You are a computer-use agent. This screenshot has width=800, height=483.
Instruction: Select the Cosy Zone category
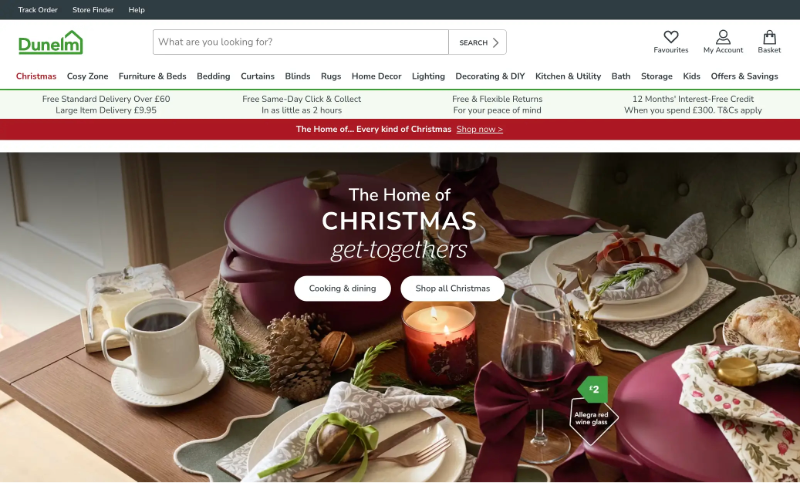(x=87, y=76)
